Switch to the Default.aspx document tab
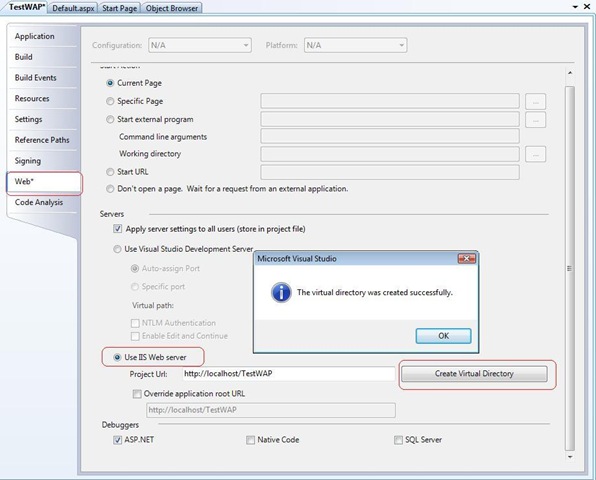This screenshot has width=596, height=480. pyautogui.click(x=73, y=8)
